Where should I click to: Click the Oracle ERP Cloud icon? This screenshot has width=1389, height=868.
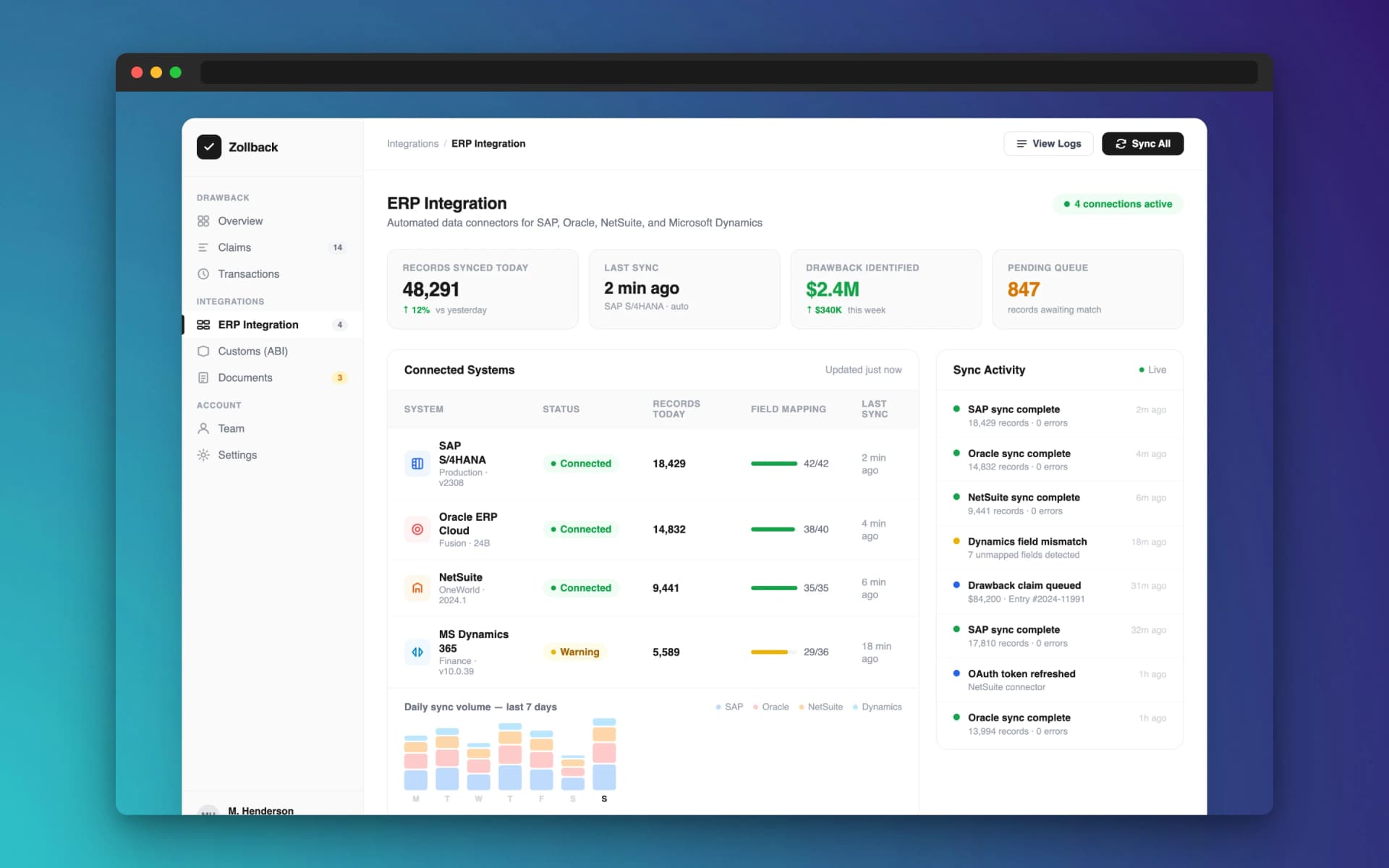(x=417, y=529)
